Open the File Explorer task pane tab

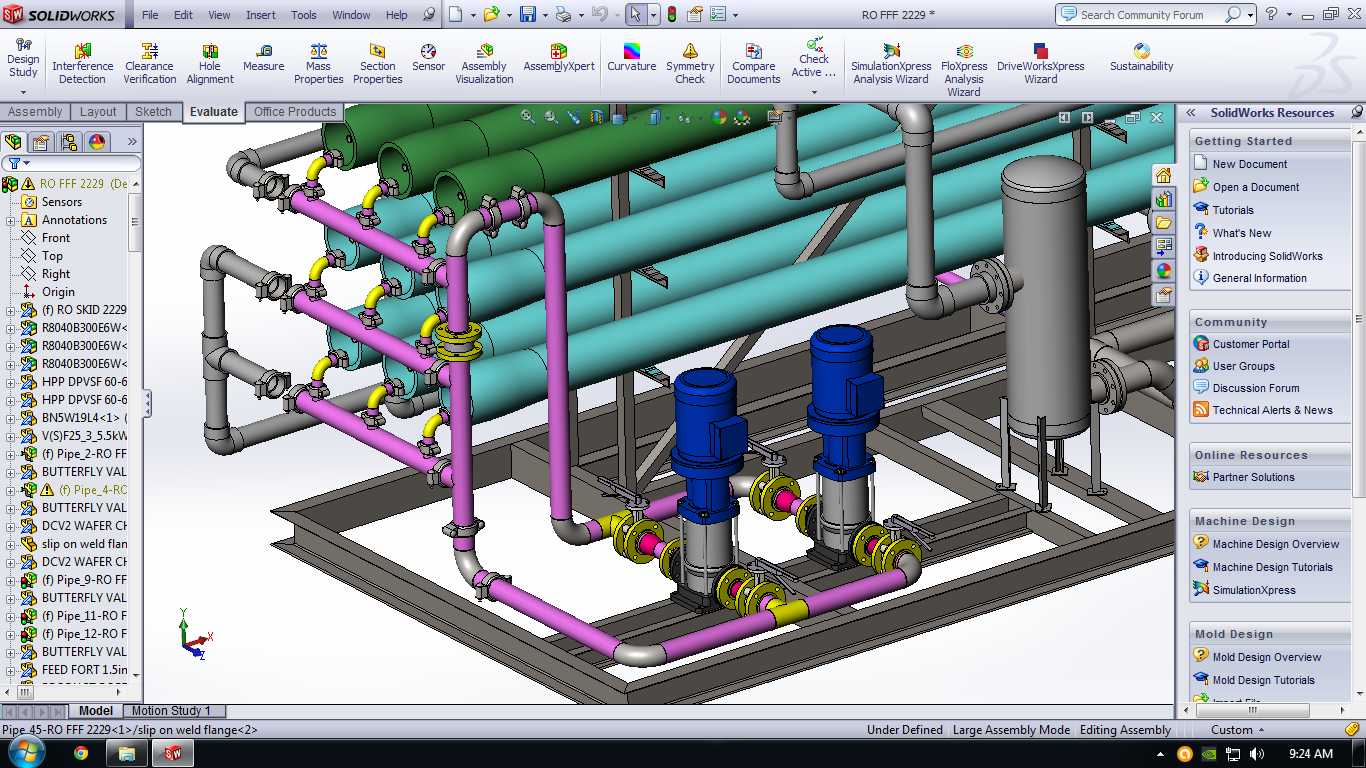point(1163,222)
